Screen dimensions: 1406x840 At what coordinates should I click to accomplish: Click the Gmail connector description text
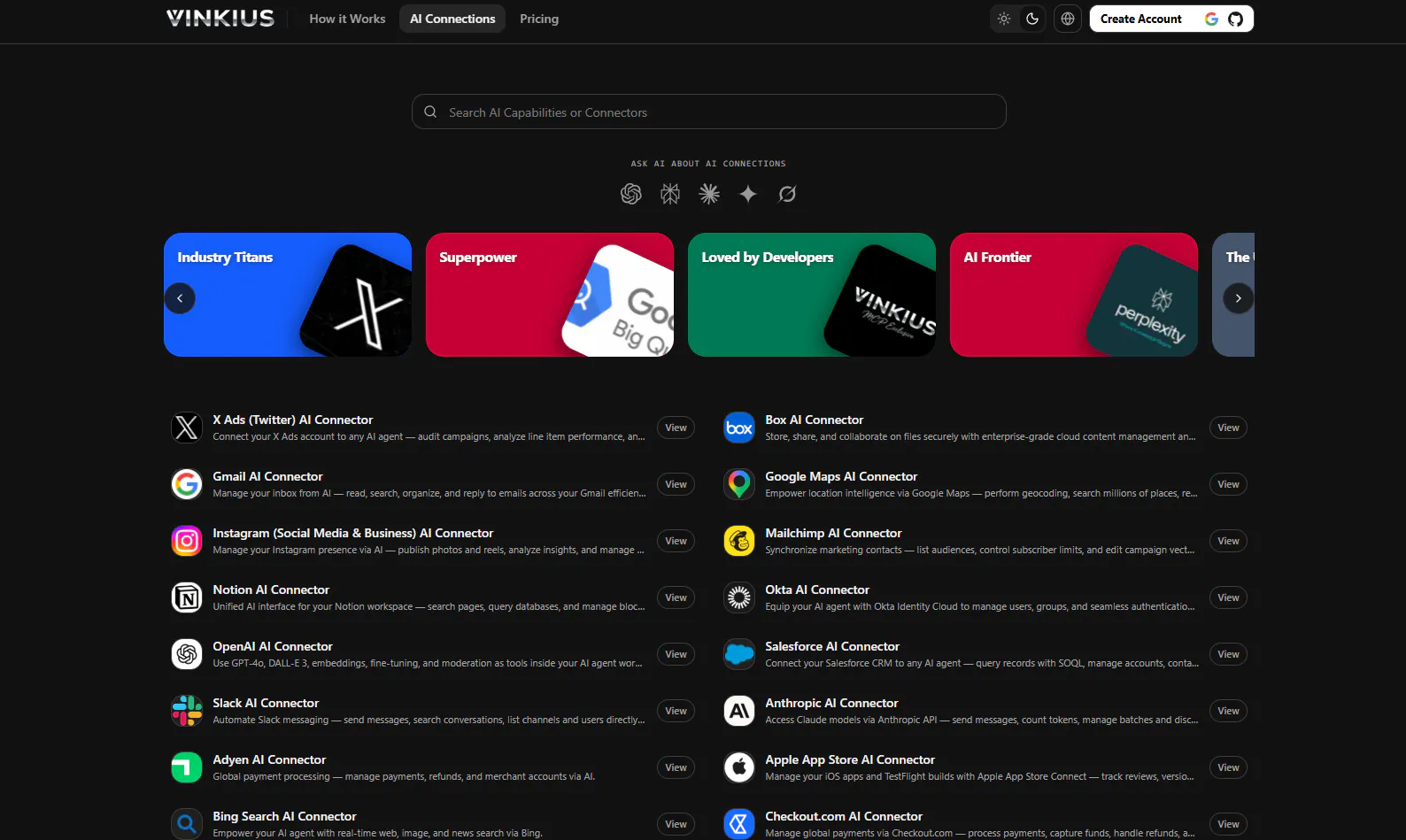point(429,493)
